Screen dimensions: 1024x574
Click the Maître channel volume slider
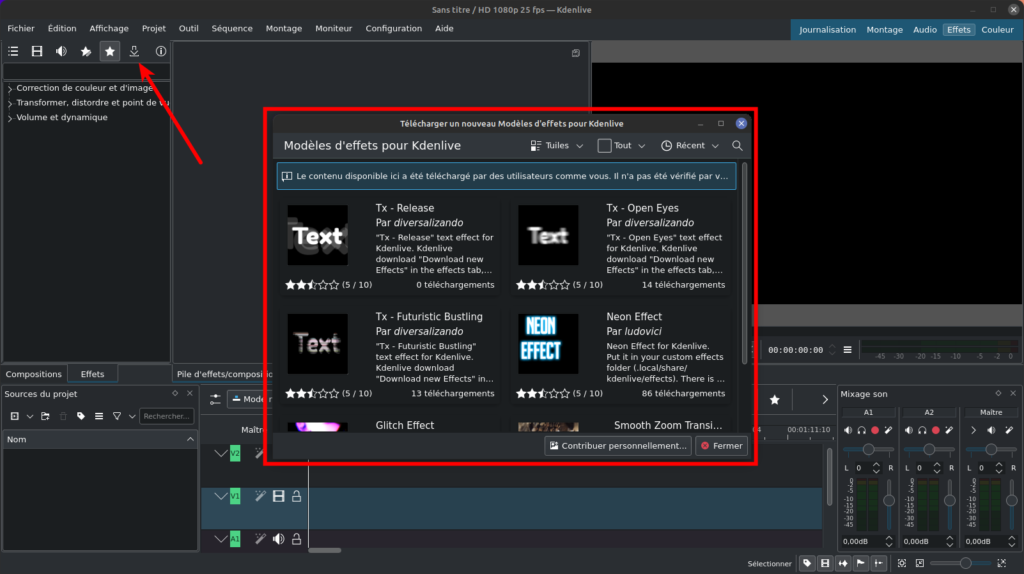pos(990,450)
